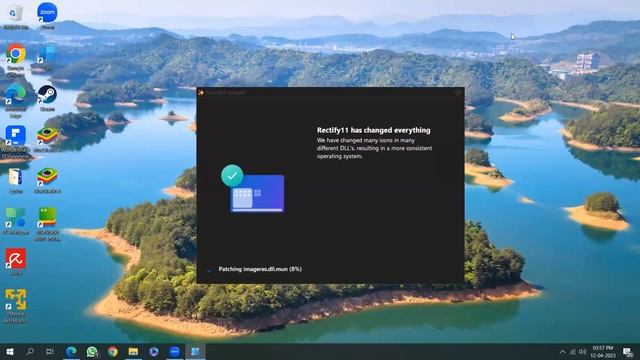This screenshot has width=640, height=360.
Task: Close the Rectify11 installer window
Action: pyautogui.click(x=458, y=93)
